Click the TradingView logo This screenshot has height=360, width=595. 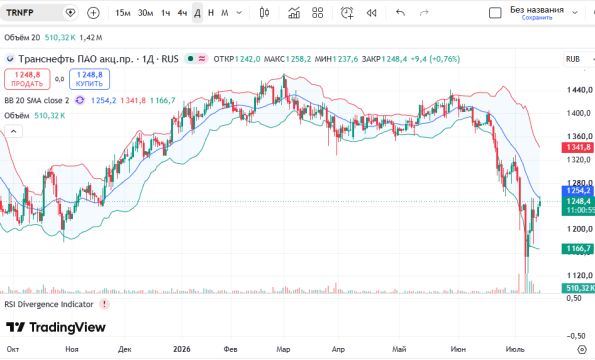pyautogui.click(x=55, y=327)
